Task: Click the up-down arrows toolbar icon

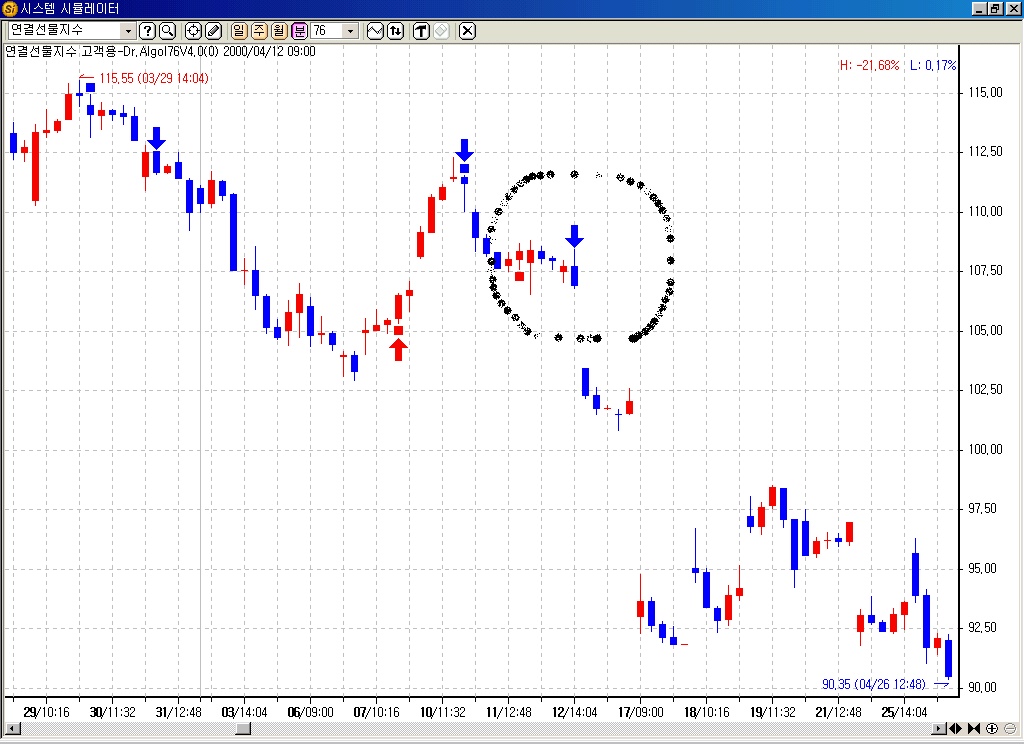Action: [396, 31]
